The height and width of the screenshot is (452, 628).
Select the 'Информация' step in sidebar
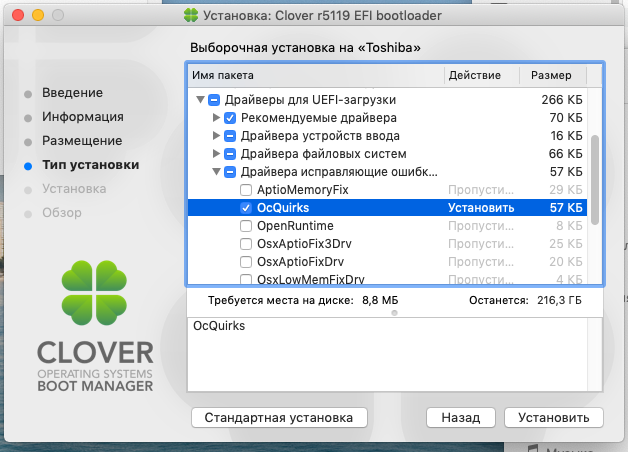(x=83, y=117)
